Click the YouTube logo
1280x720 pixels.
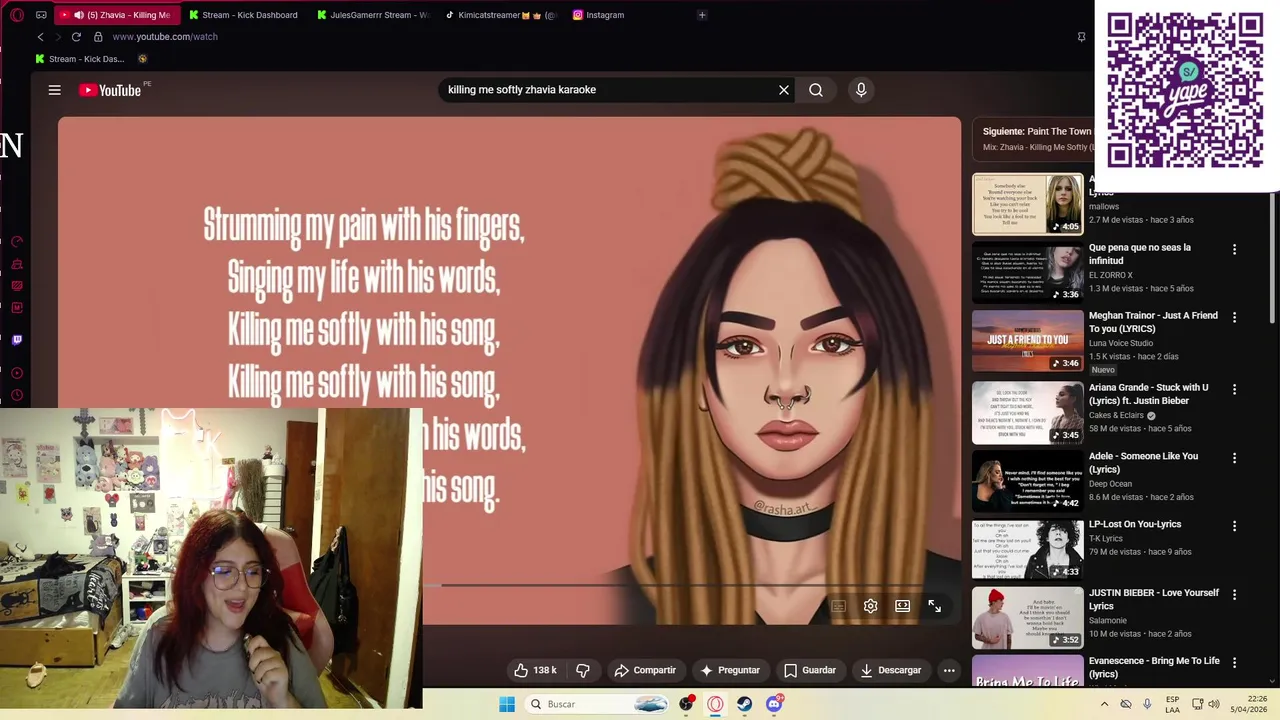tap(110, 90)
